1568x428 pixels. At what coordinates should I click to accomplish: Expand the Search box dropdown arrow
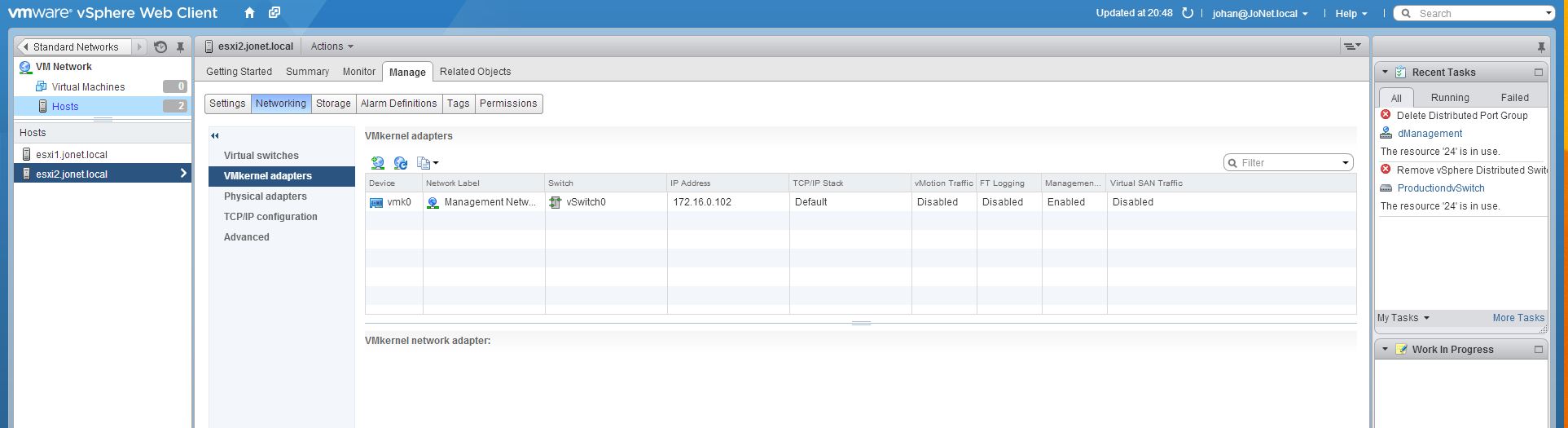1548,13
